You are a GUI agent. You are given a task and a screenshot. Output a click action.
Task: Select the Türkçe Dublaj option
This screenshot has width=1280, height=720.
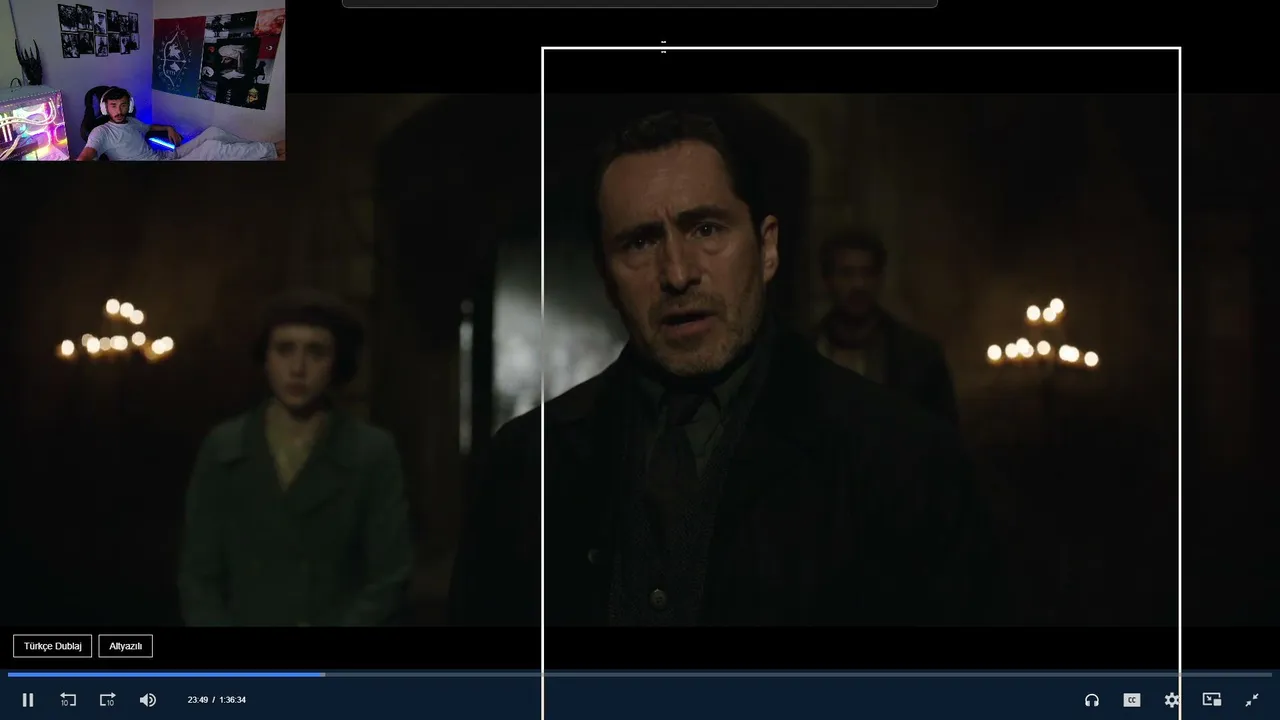[53, 646]
